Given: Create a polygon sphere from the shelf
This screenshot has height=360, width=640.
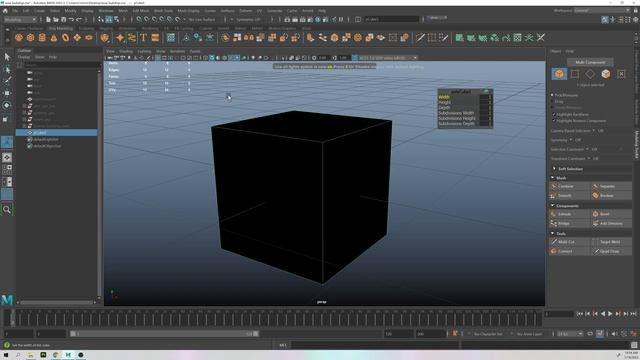Looking at the screenshot, I should [x=19, y=38].
